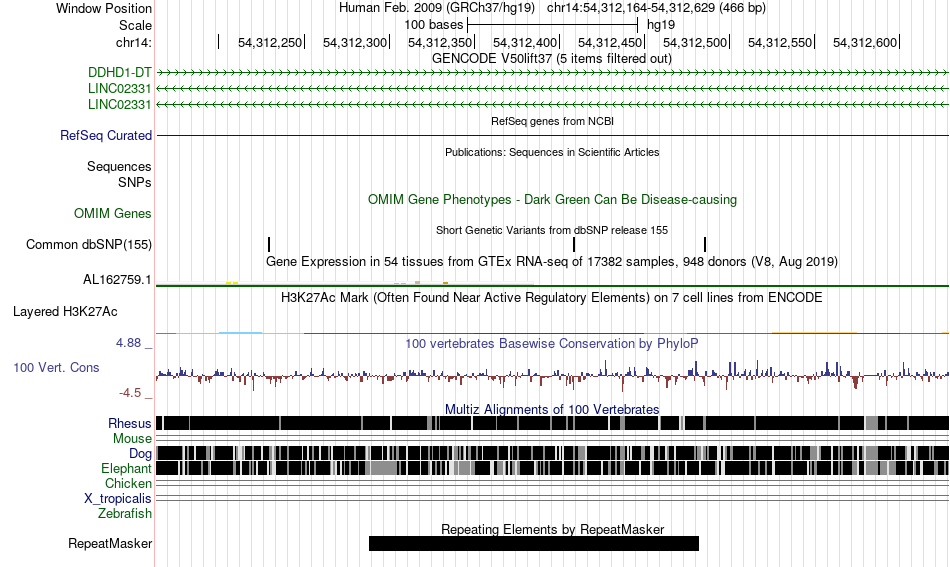The height and width of the screenshot is (567, 950).
Task: Open the RefSeq Curated track label
Action: click(105, 135)
